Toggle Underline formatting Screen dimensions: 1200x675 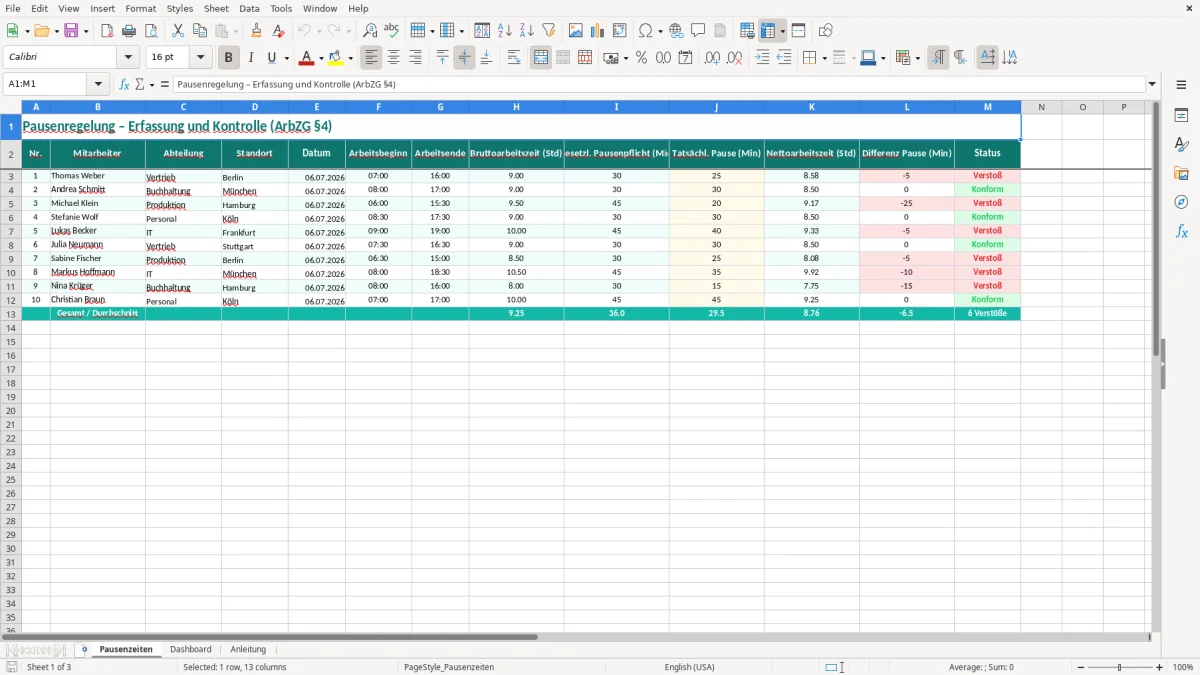(x=271, y=58)
